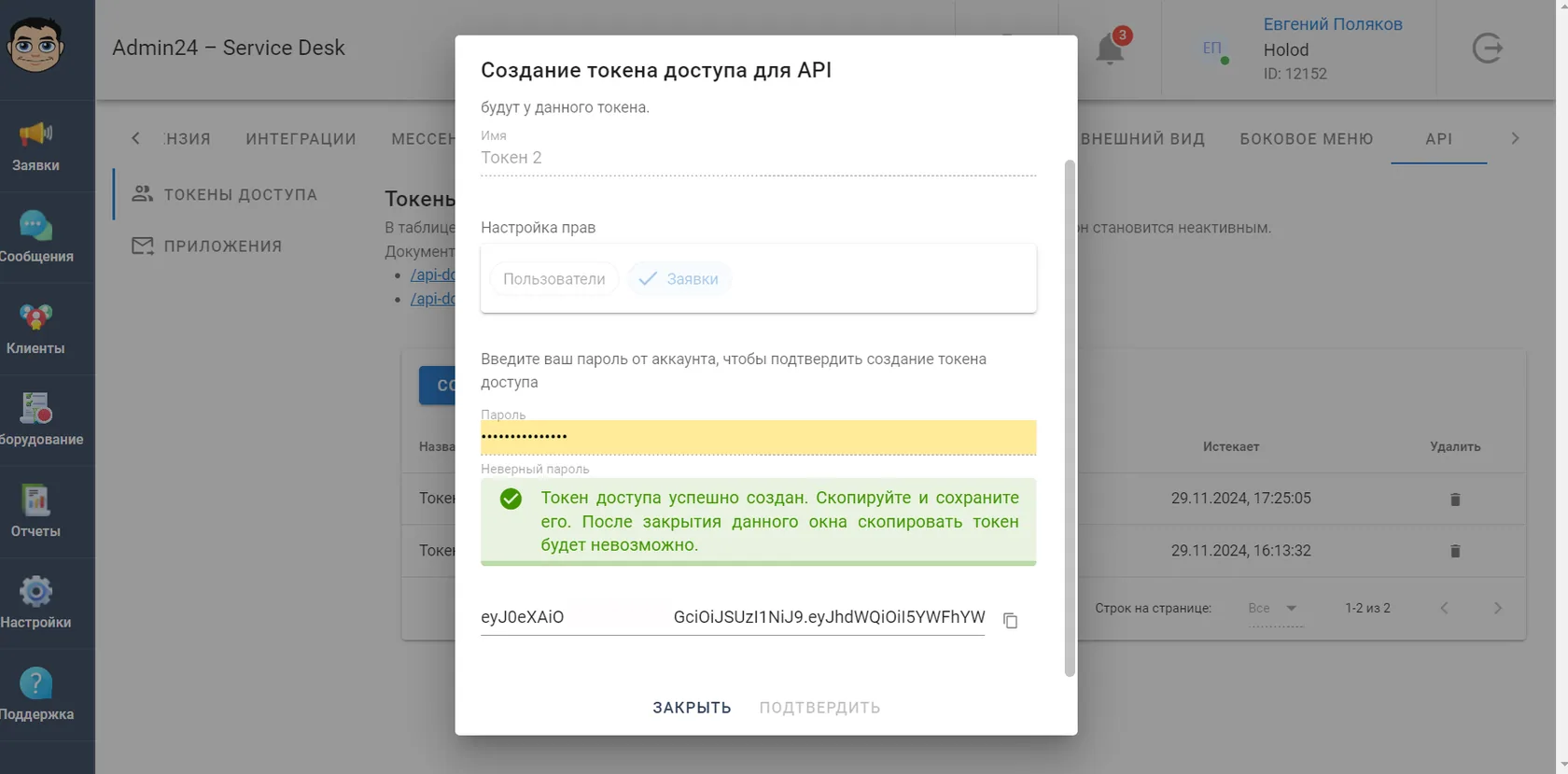Open ТОКЕНЫ ДОСТУПА side menu item
1568x774 pixels.
225,194
